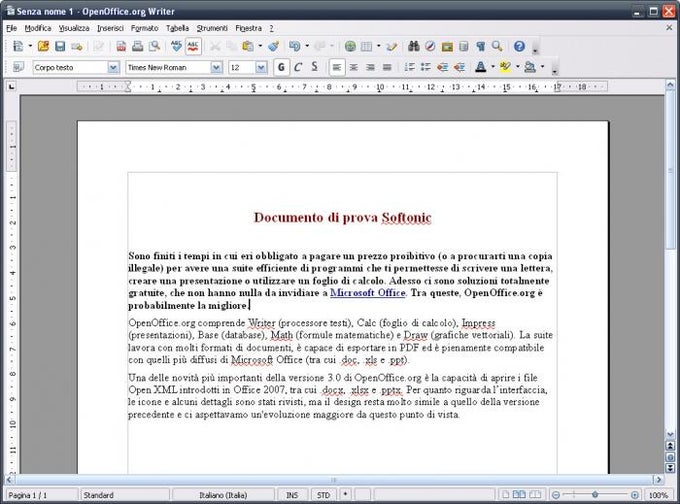Open the Gallery picture icon
The image size is (680, 504).
click(x=447, y=46)
